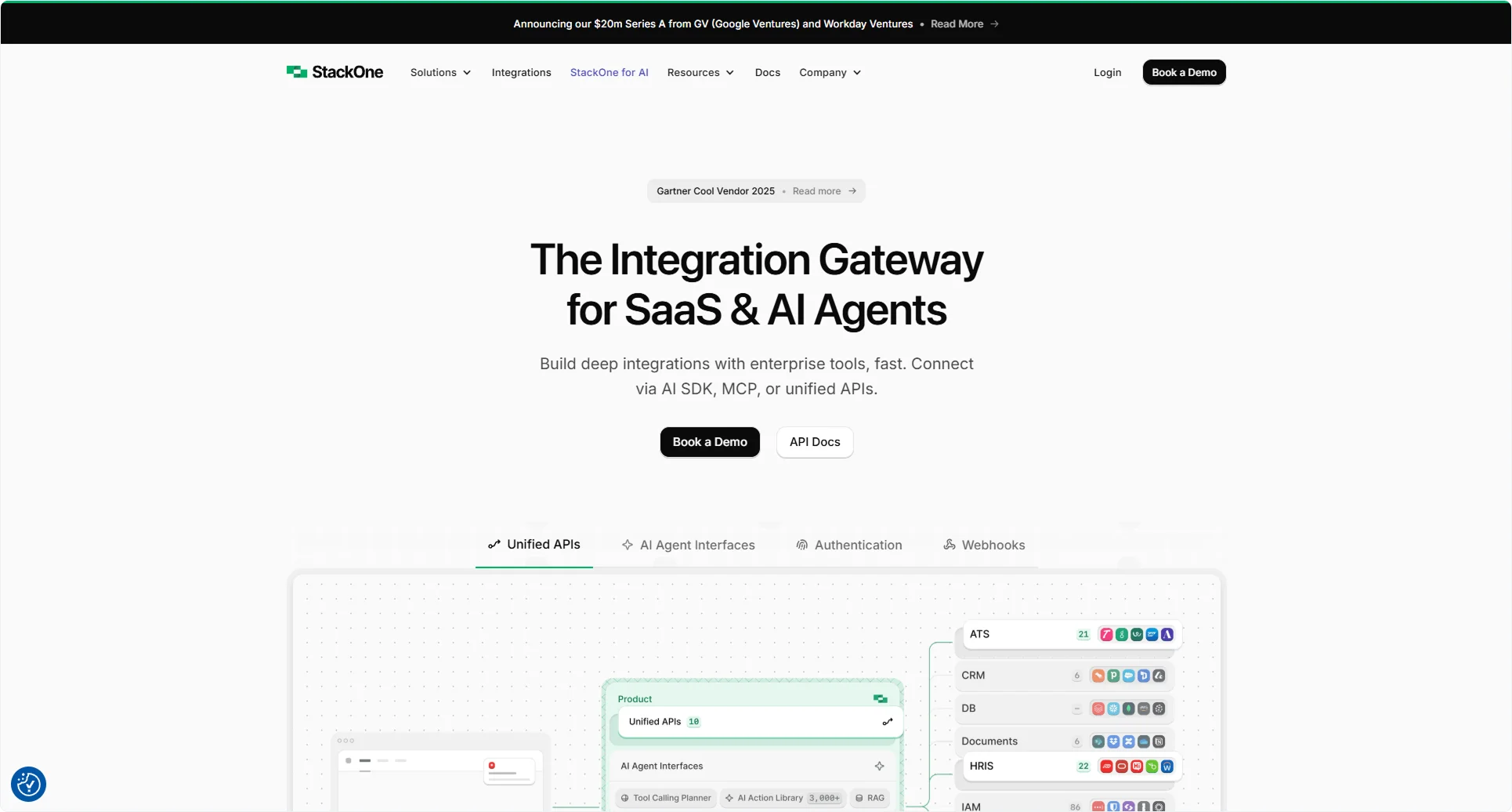This screenshot has width=1512, height=812.
Task: Open the API Docs page
Action: click(x=814, y=441)
